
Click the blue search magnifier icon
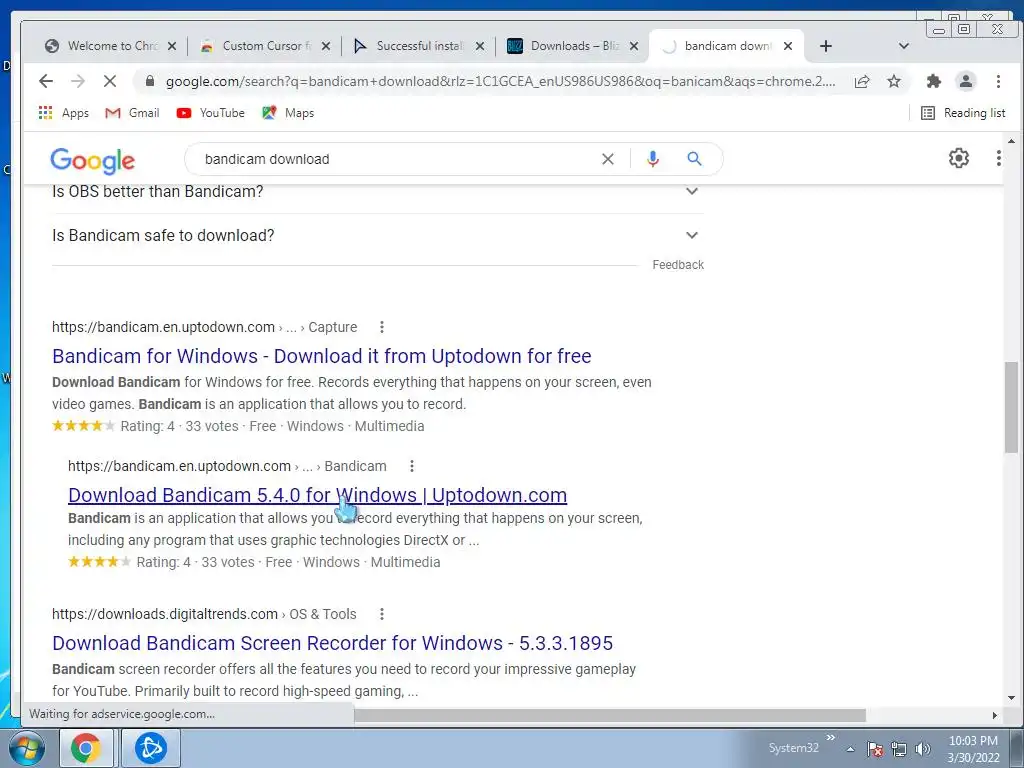point(694,159)
